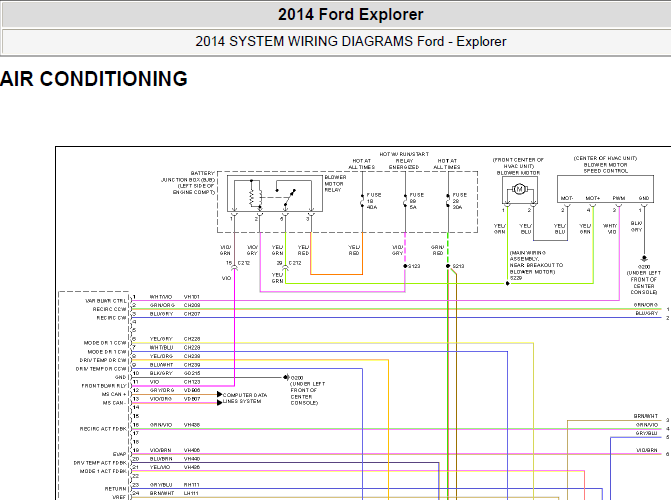Click the S229 splice dot
This screenshot has width=671, height=500.
click(x=508, y=283)
